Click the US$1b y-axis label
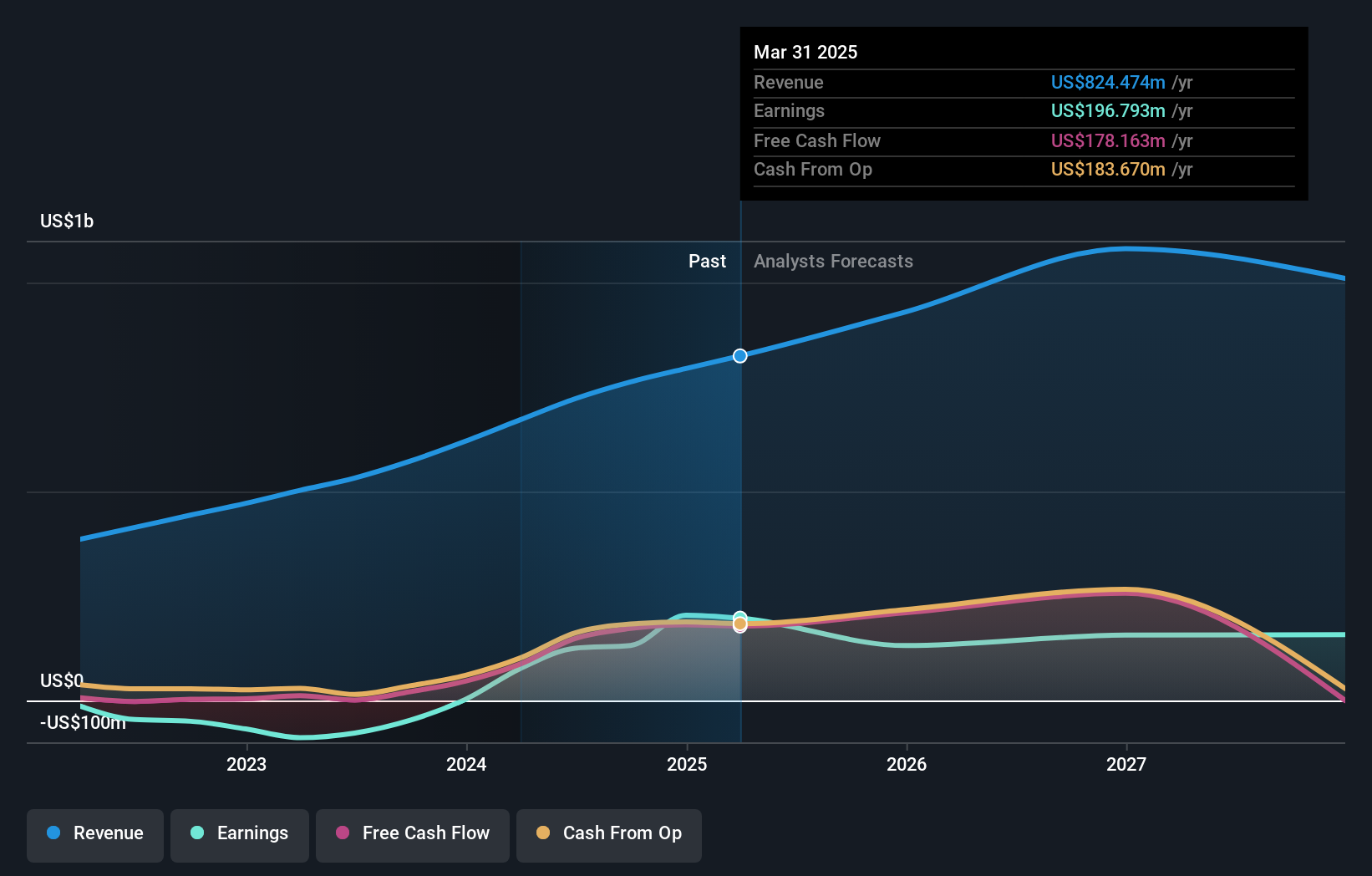 click(67, 221)
